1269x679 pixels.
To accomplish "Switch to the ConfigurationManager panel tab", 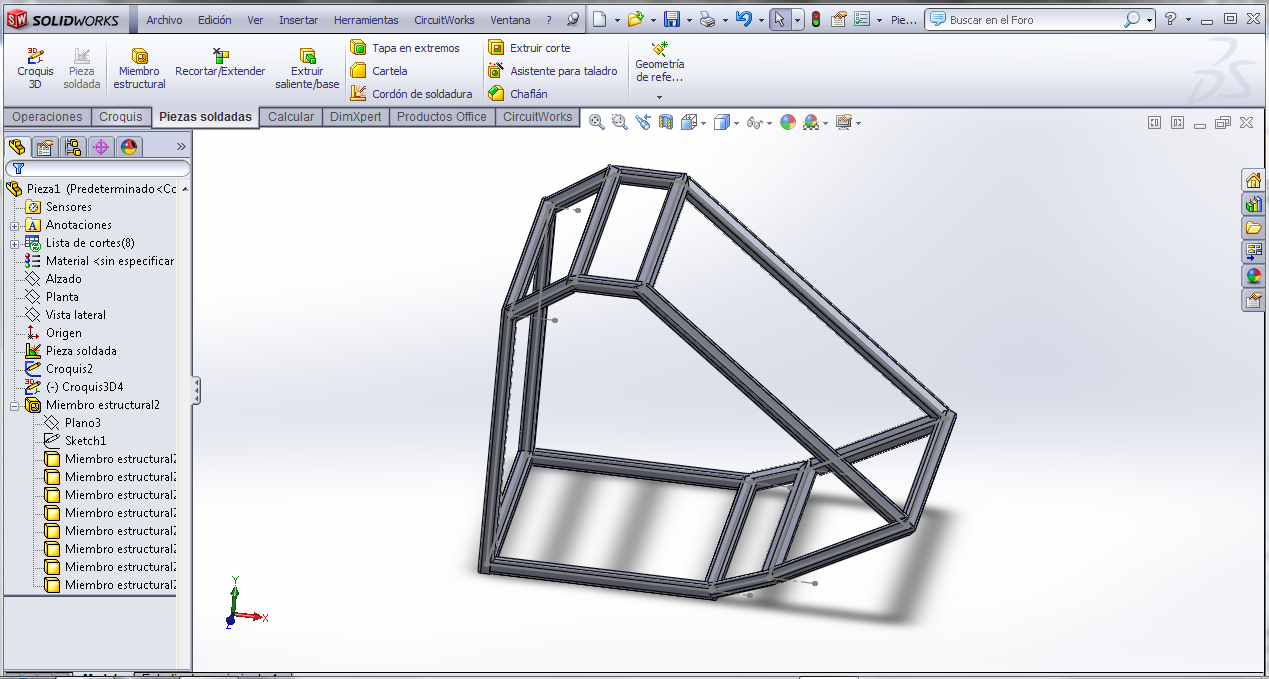I will tap(72, 148).
